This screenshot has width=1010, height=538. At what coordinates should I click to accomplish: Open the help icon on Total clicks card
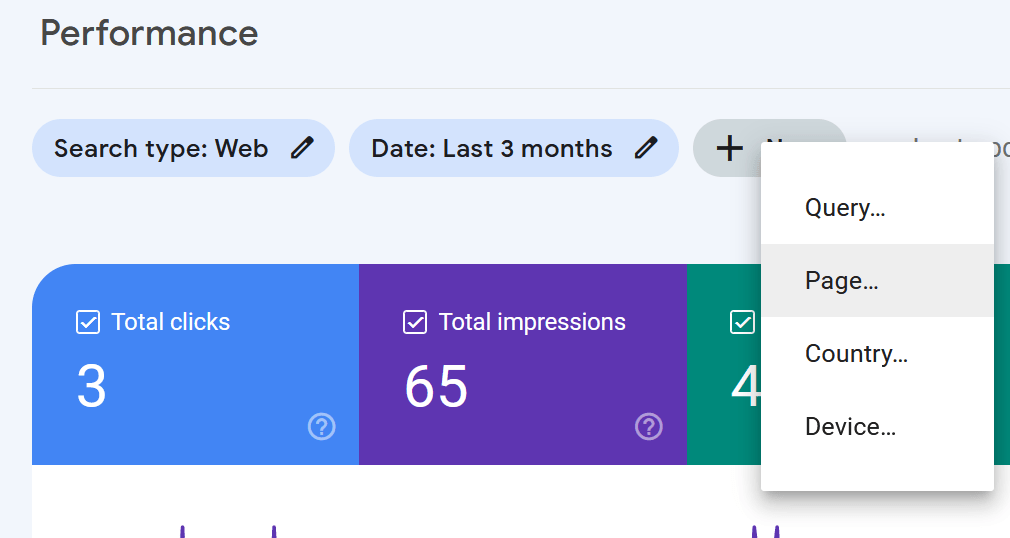click(321, 427)
